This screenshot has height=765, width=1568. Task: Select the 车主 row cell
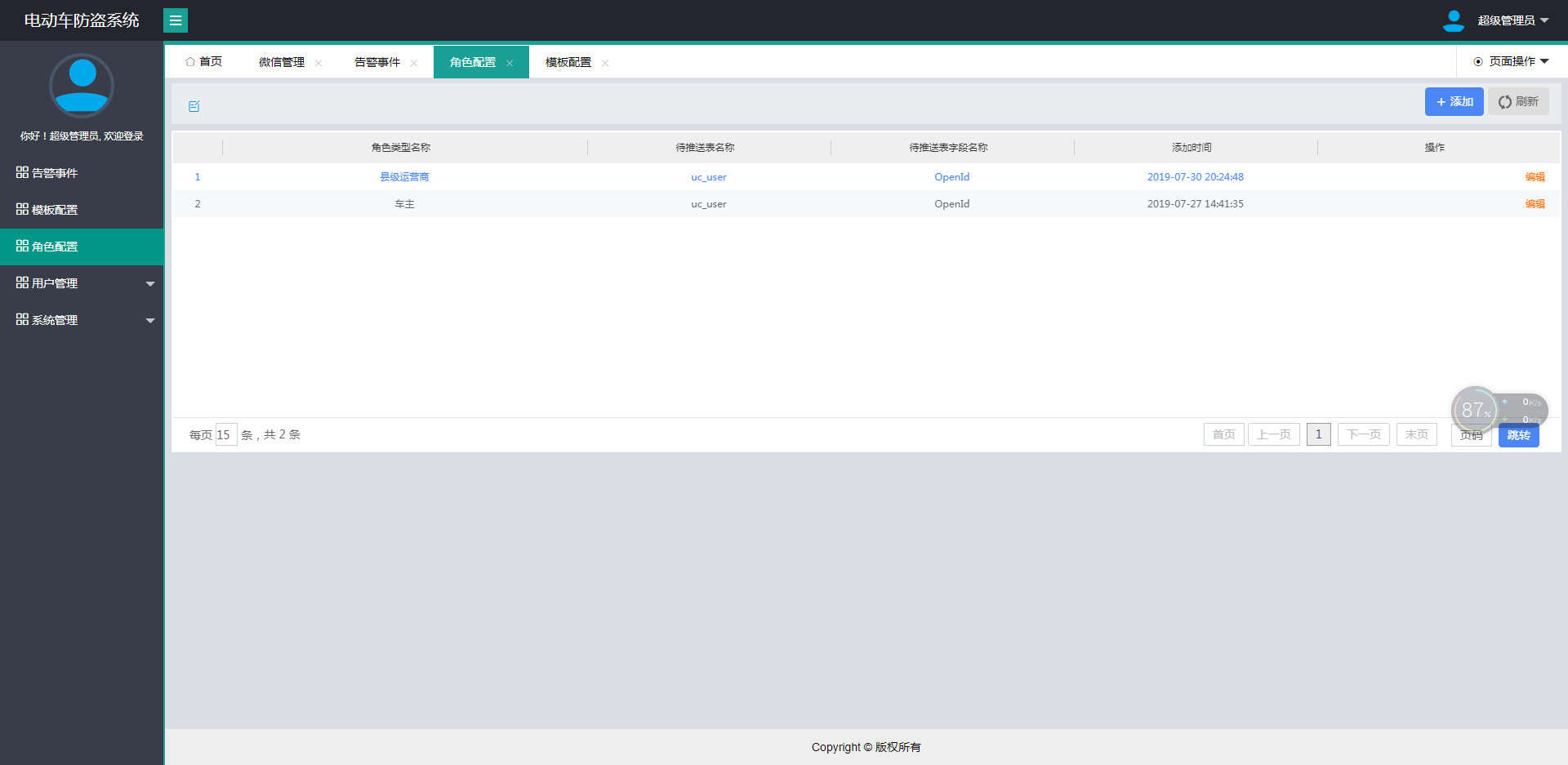coord(405,204)
